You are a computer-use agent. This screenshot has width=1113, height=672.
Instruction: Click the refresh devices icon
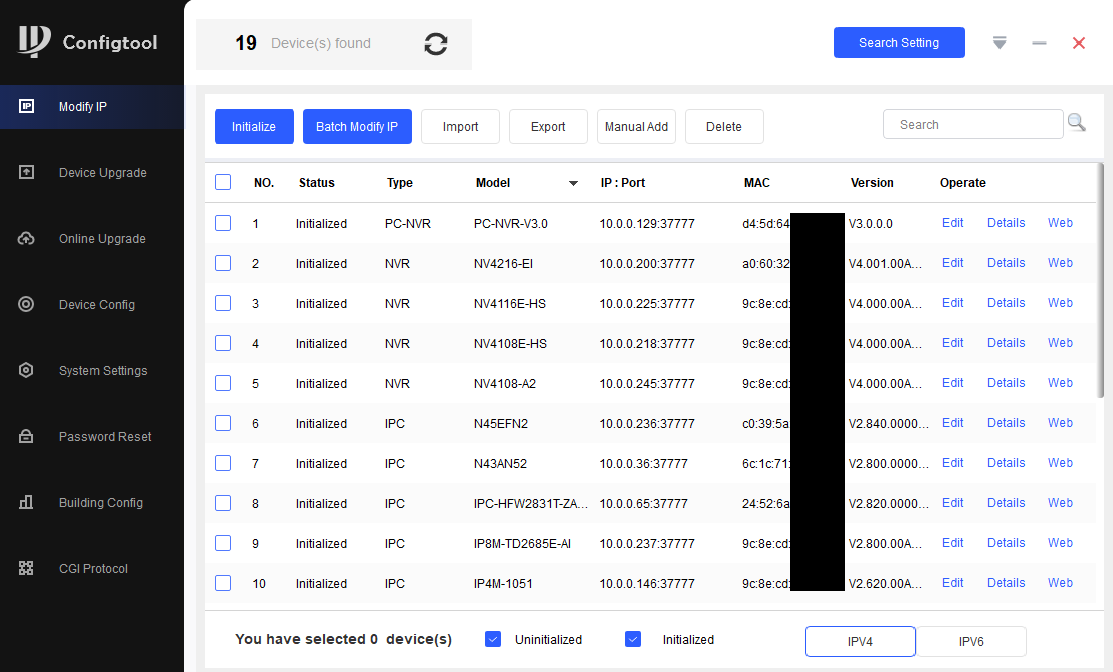(x=436, y=44)
